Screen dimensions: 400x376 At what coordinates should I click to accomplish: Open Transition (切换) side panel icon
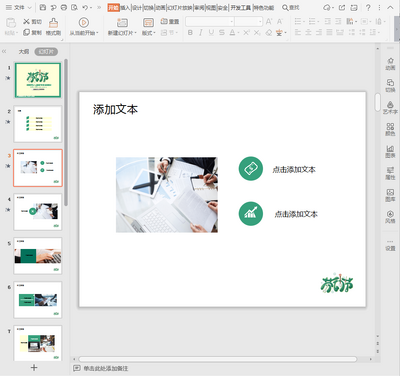click(390, 86)
